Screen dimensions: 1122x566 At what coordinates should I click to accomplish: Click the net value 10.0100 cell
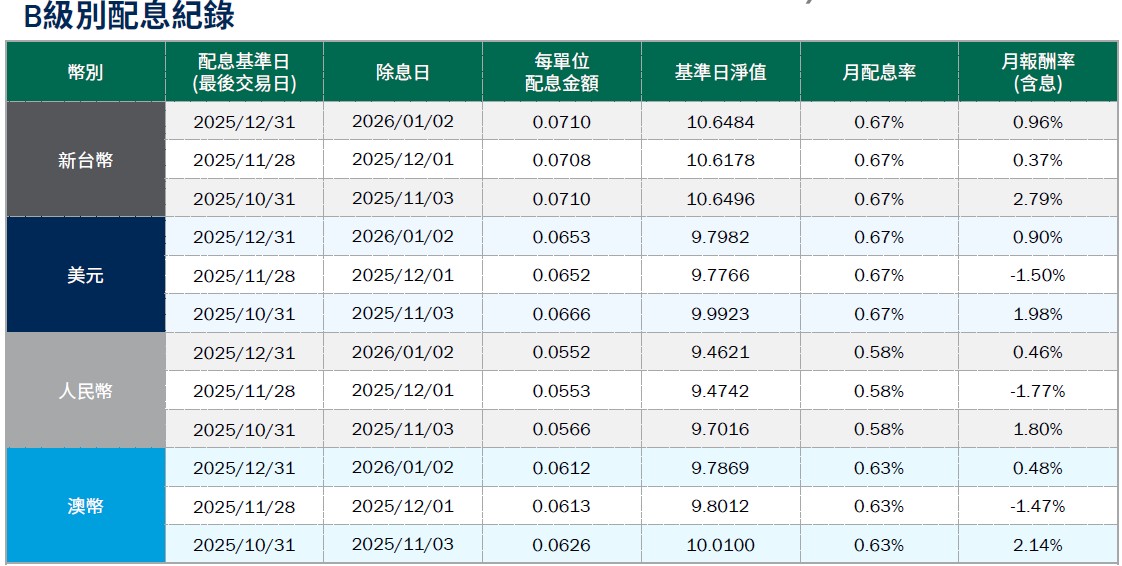click(x=720, y=545)
